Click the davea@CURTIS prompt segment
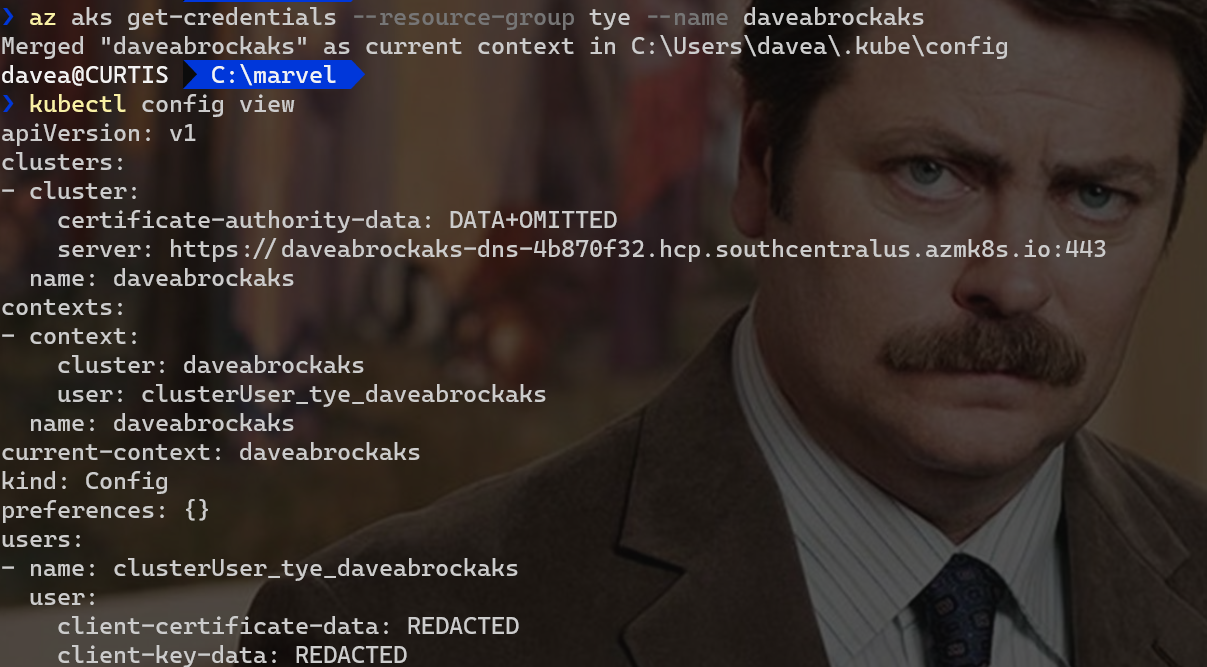The width and height of the screenshot is (1207, 667). point(84,75)
